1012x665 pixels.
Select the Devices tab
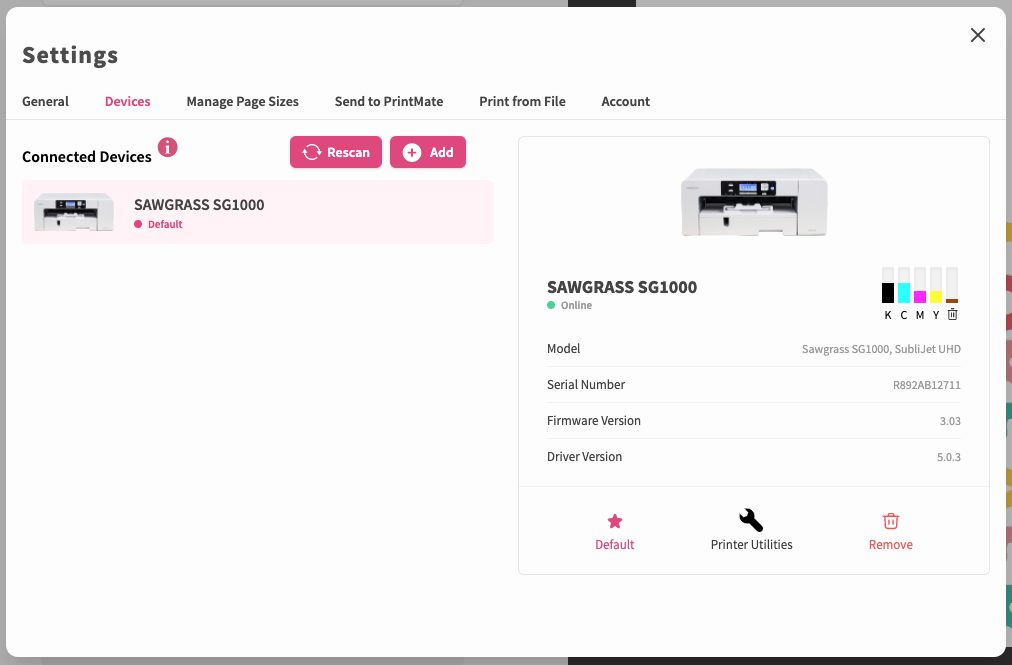click(127, 101)
